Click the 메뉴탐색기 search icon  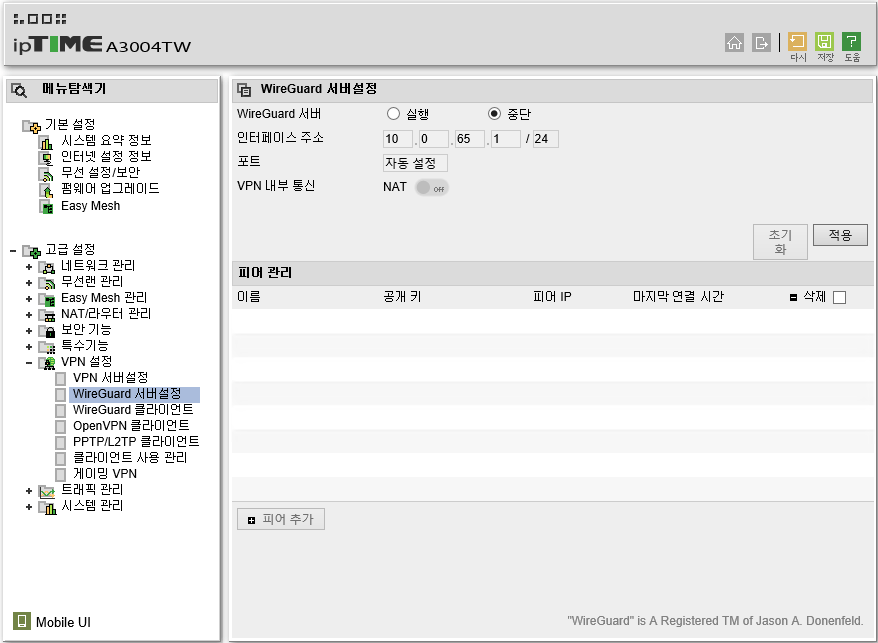tap(20, 90)
